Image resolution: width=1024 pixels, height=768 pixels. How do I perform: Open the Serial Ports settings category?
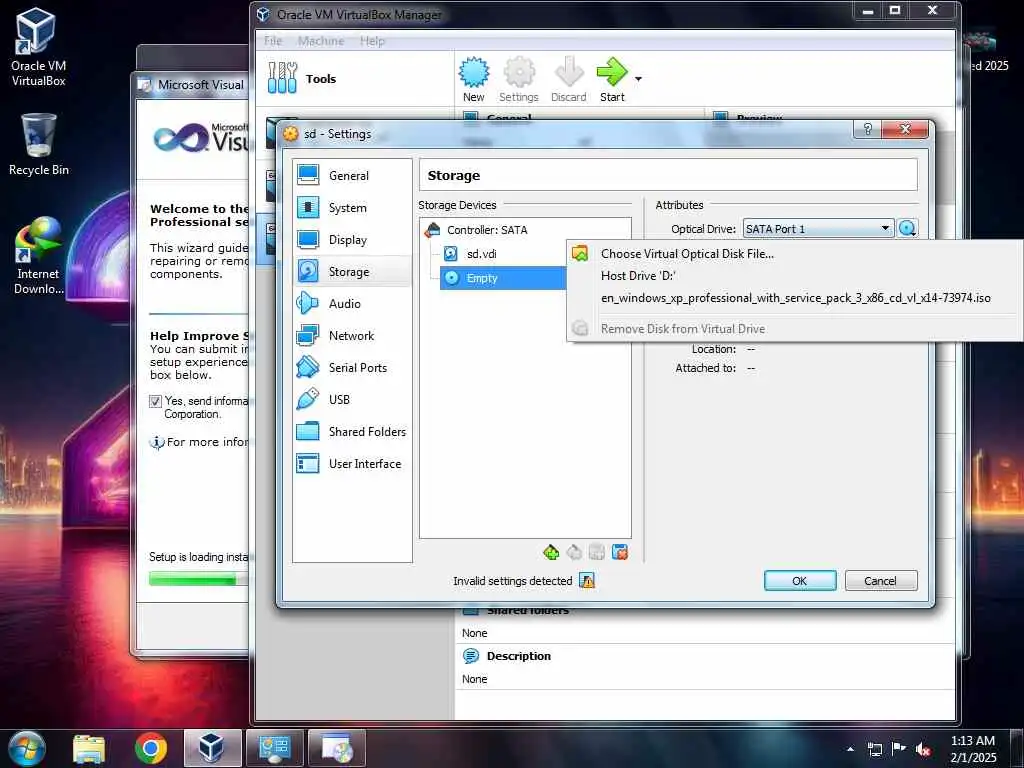[351, 368]
